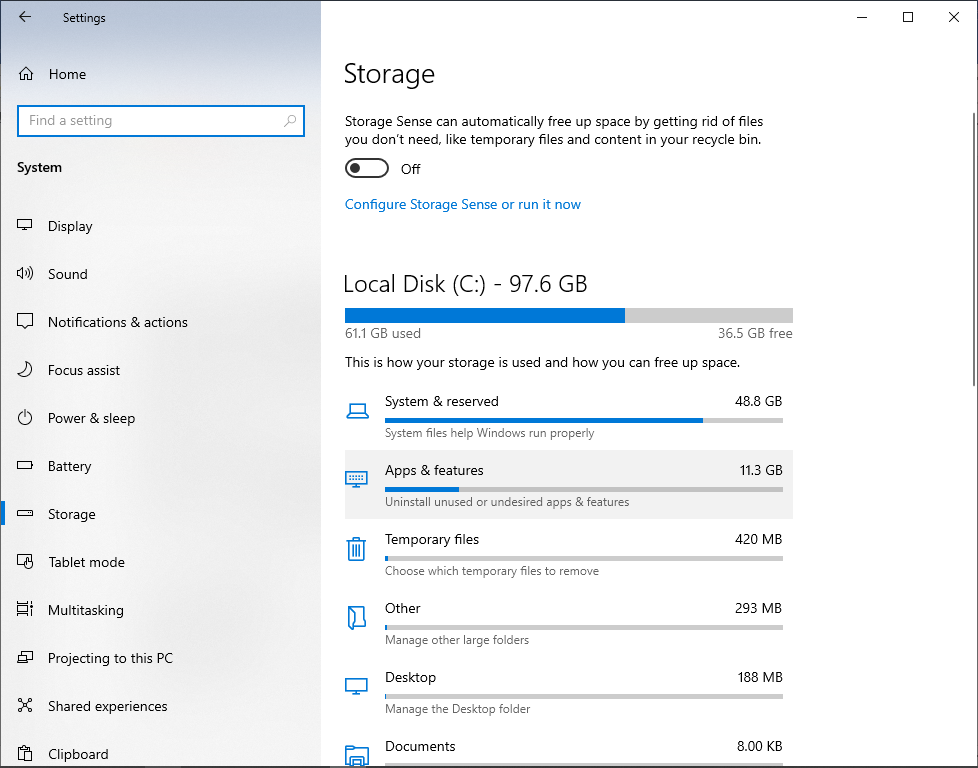Open Configure Storage Sense or run it now
The width and height of the screenshot is (978, 768).
[x=462, y=204]
